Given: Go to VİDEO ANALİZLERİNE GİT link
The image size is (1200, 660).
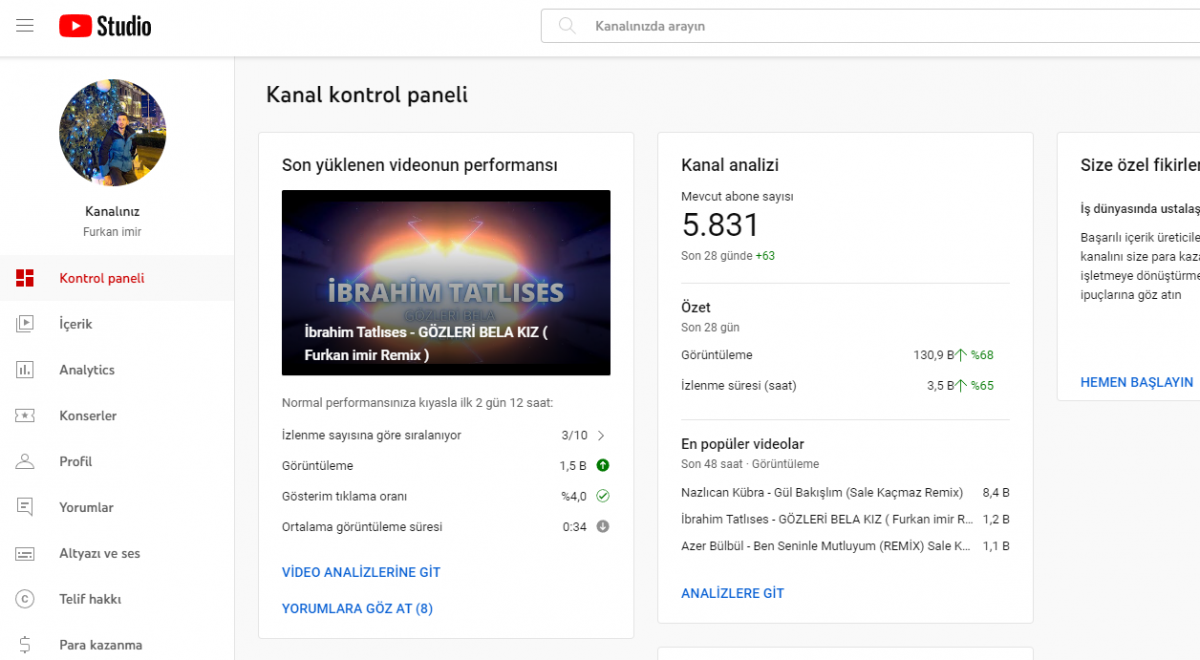Looking at the screenshot, I should point(361,573).
